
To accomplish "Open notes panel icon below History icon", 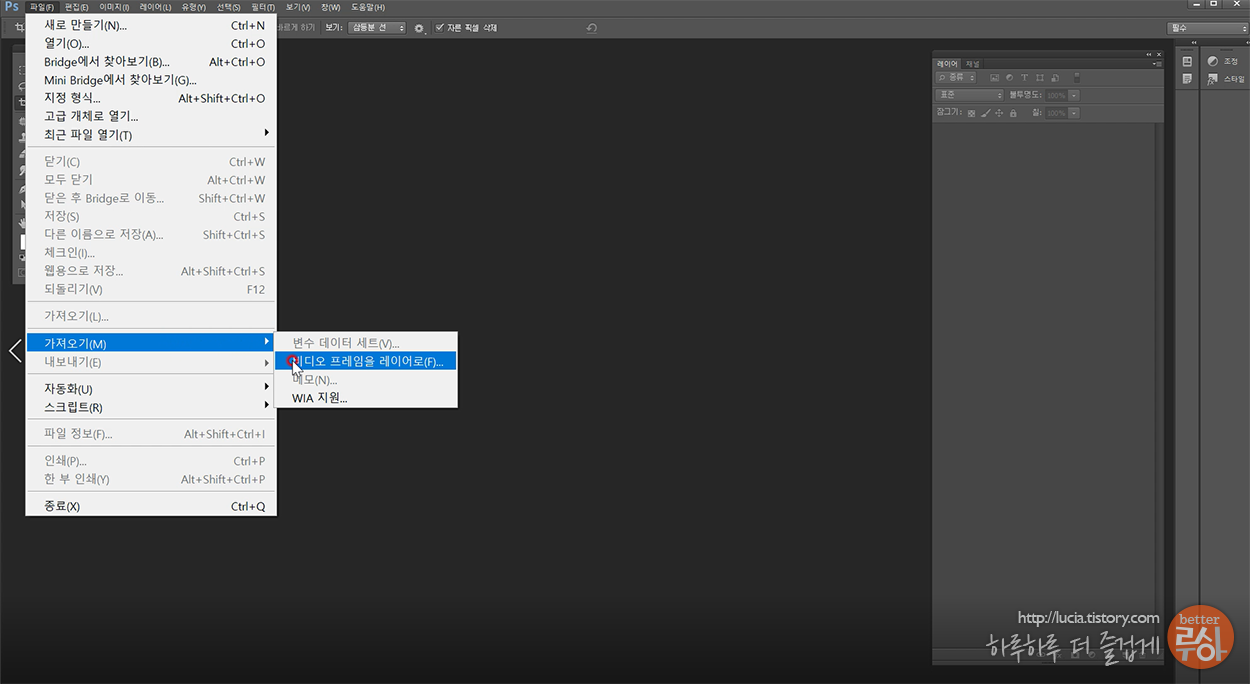I will click(x=1187, y=79).
